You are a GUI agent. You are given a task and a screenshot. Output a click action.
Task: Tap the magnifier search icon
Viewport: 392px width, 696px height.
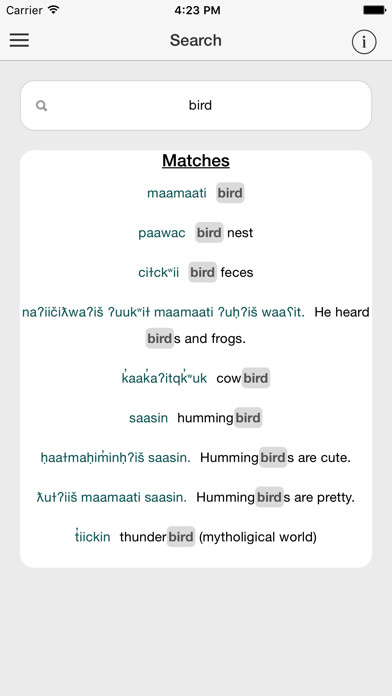point(41,106)
